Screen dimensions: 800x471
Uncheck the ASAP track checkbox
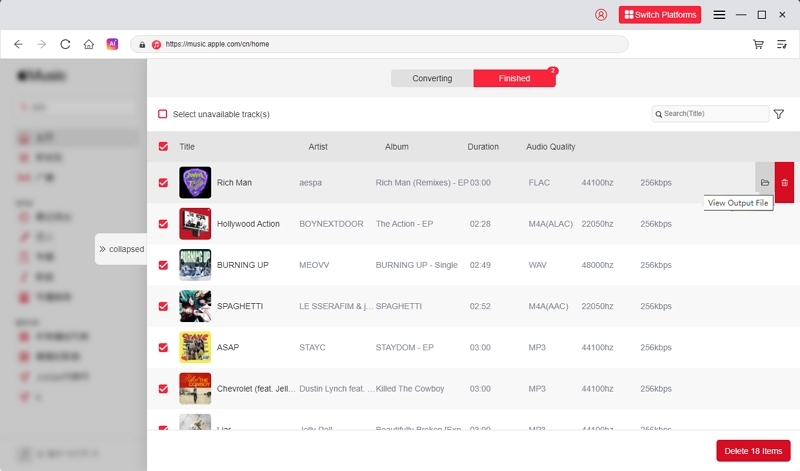tap(163, 348)
